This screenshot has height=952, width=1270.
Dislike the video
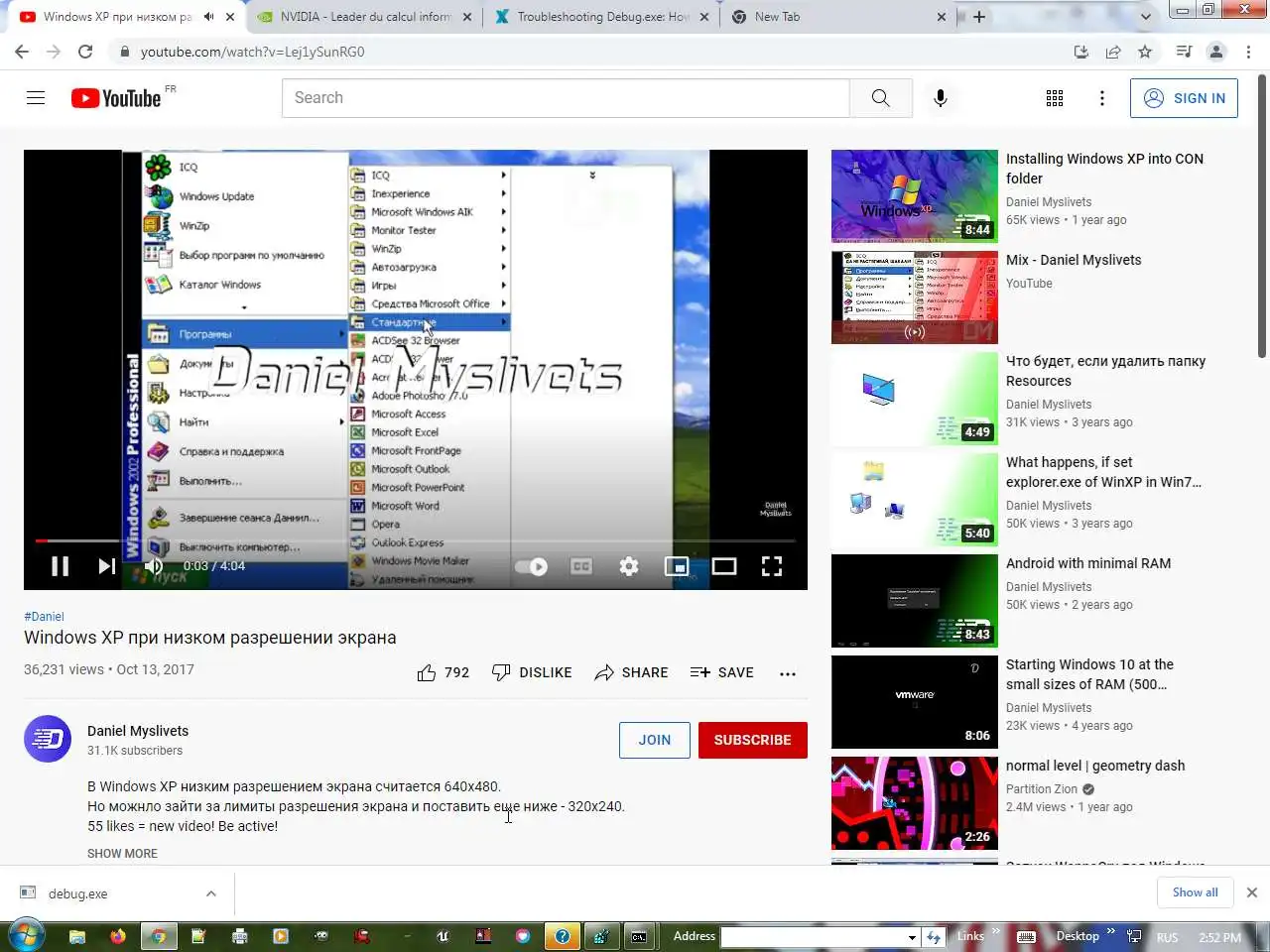[x=532, y=672]
